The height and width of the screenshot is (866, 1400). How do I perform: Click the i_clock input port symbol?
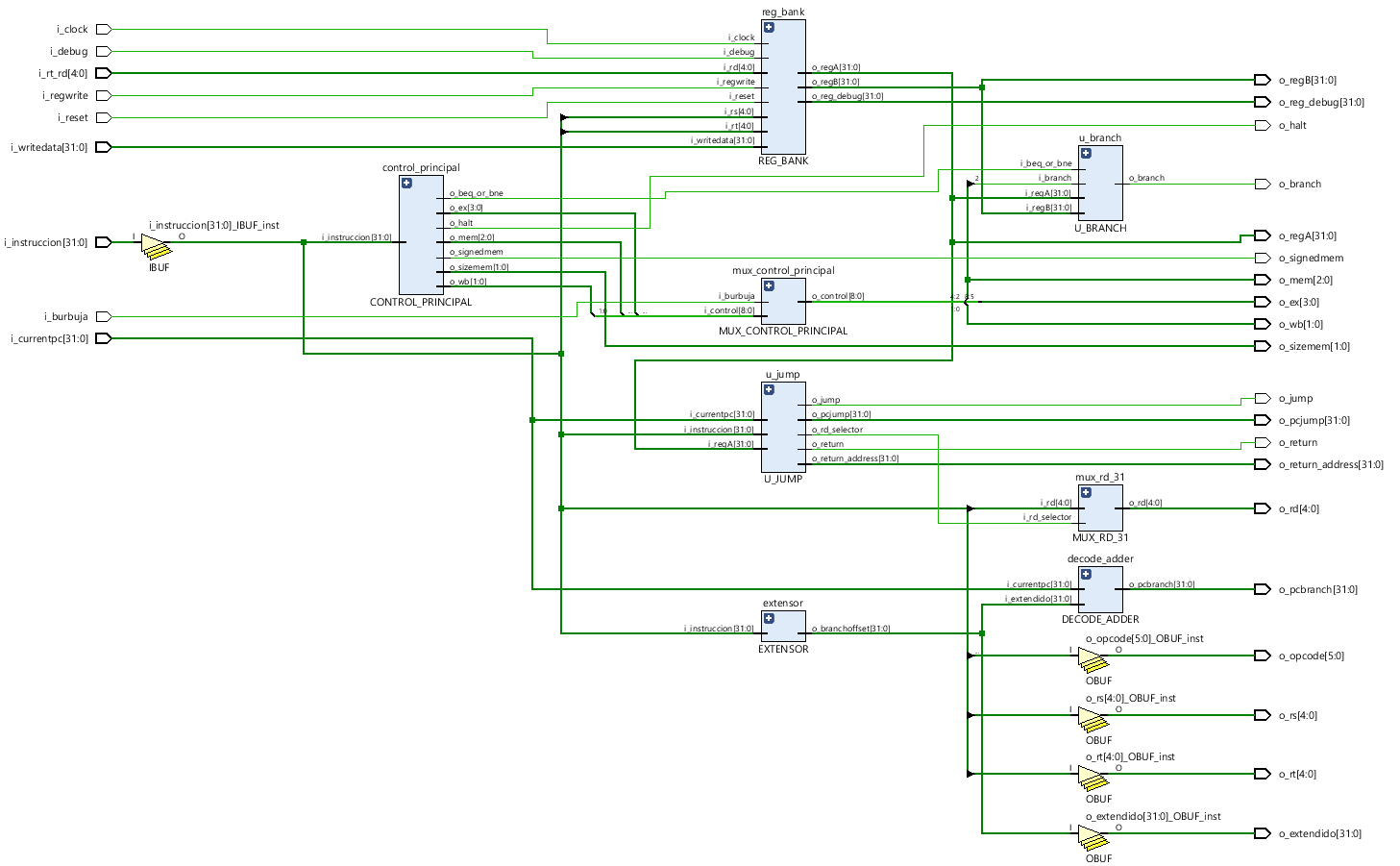[x=104, y=30]
